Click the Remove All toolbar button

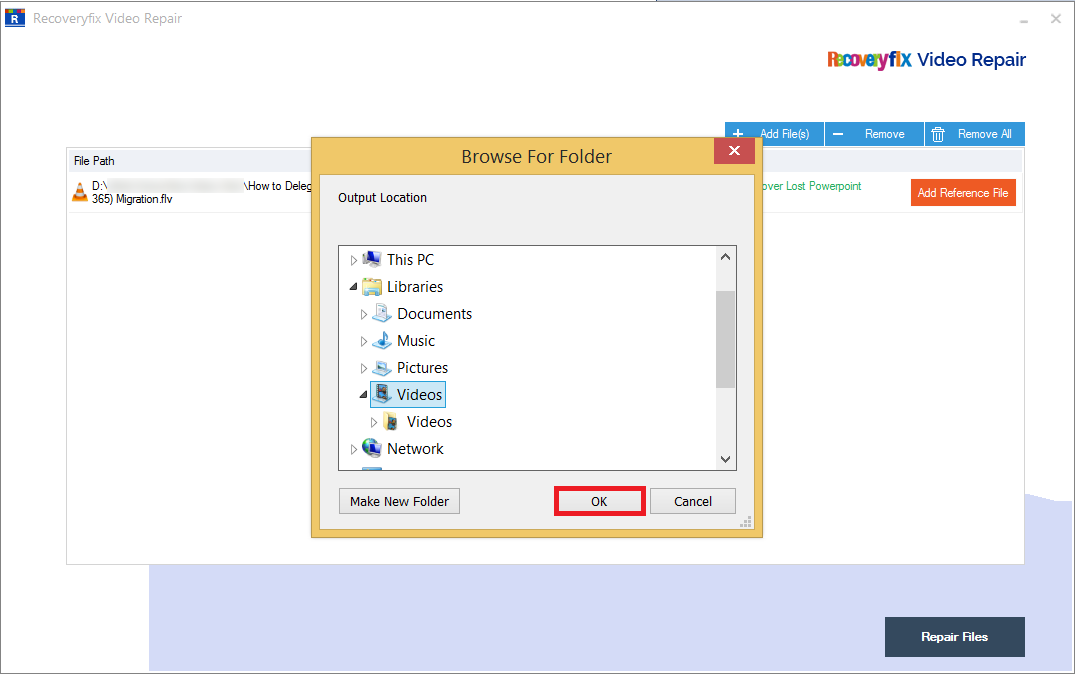click(974, 134)
